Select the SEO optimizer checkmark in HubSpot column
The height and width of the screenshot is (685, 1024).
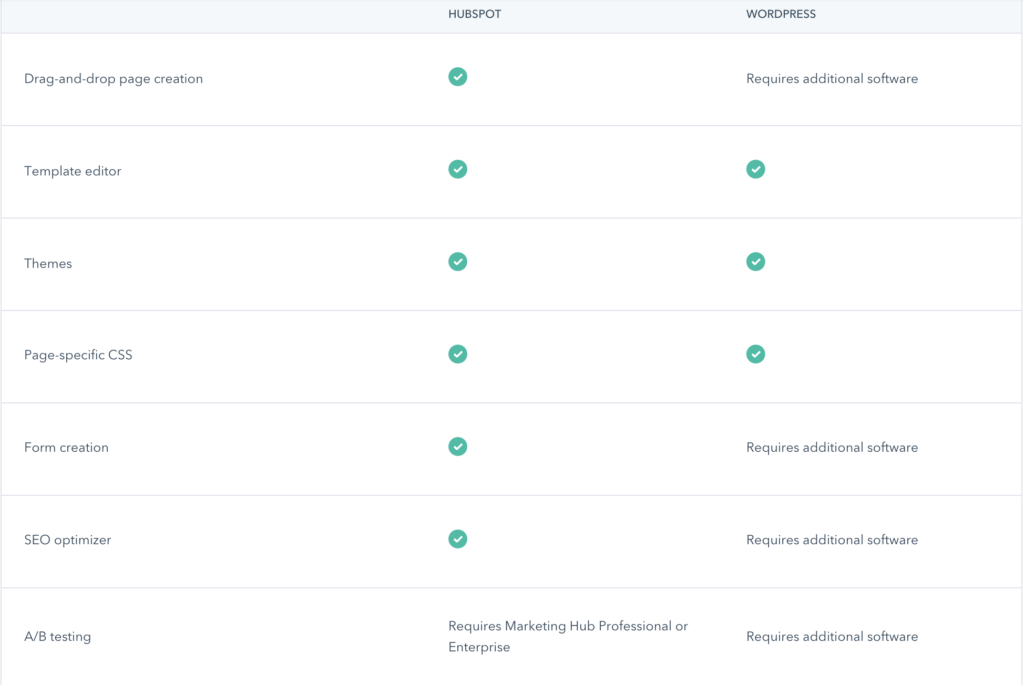pos(457,539)
